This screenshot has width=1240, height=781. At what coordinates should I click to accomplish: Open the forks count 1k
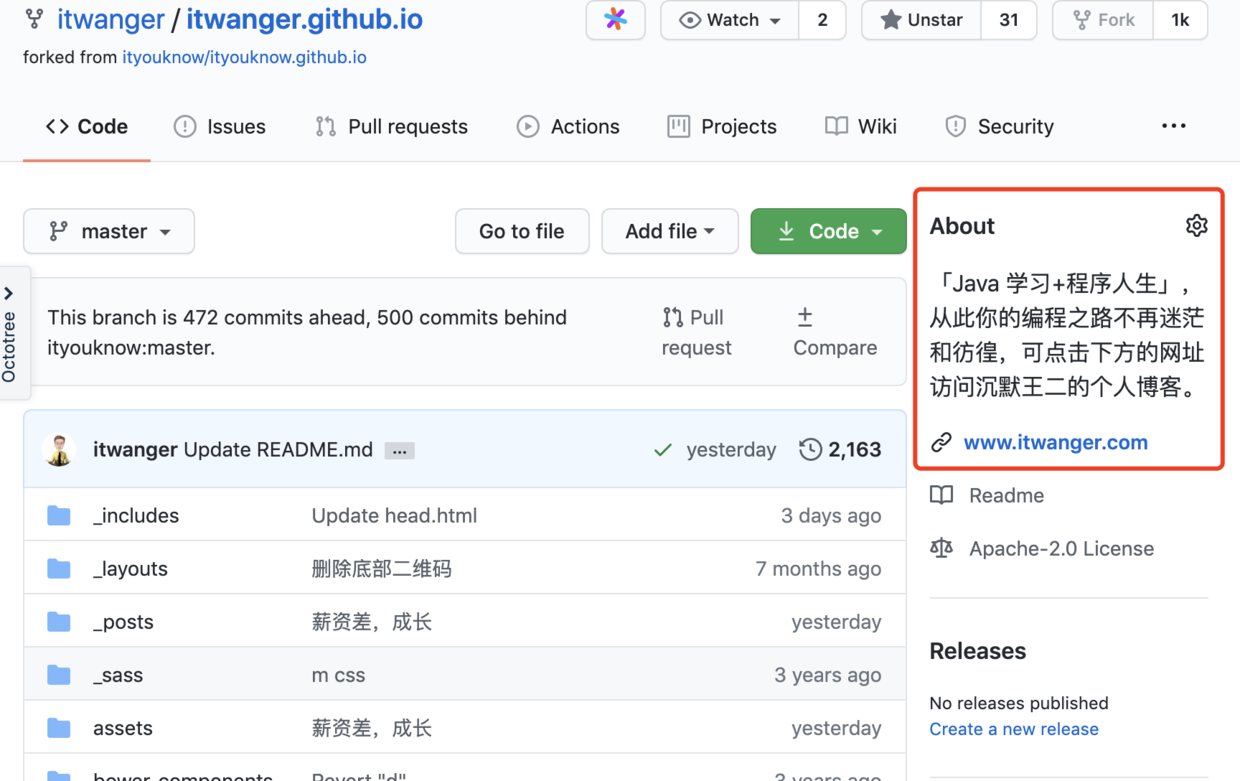tap(1180, 20)
